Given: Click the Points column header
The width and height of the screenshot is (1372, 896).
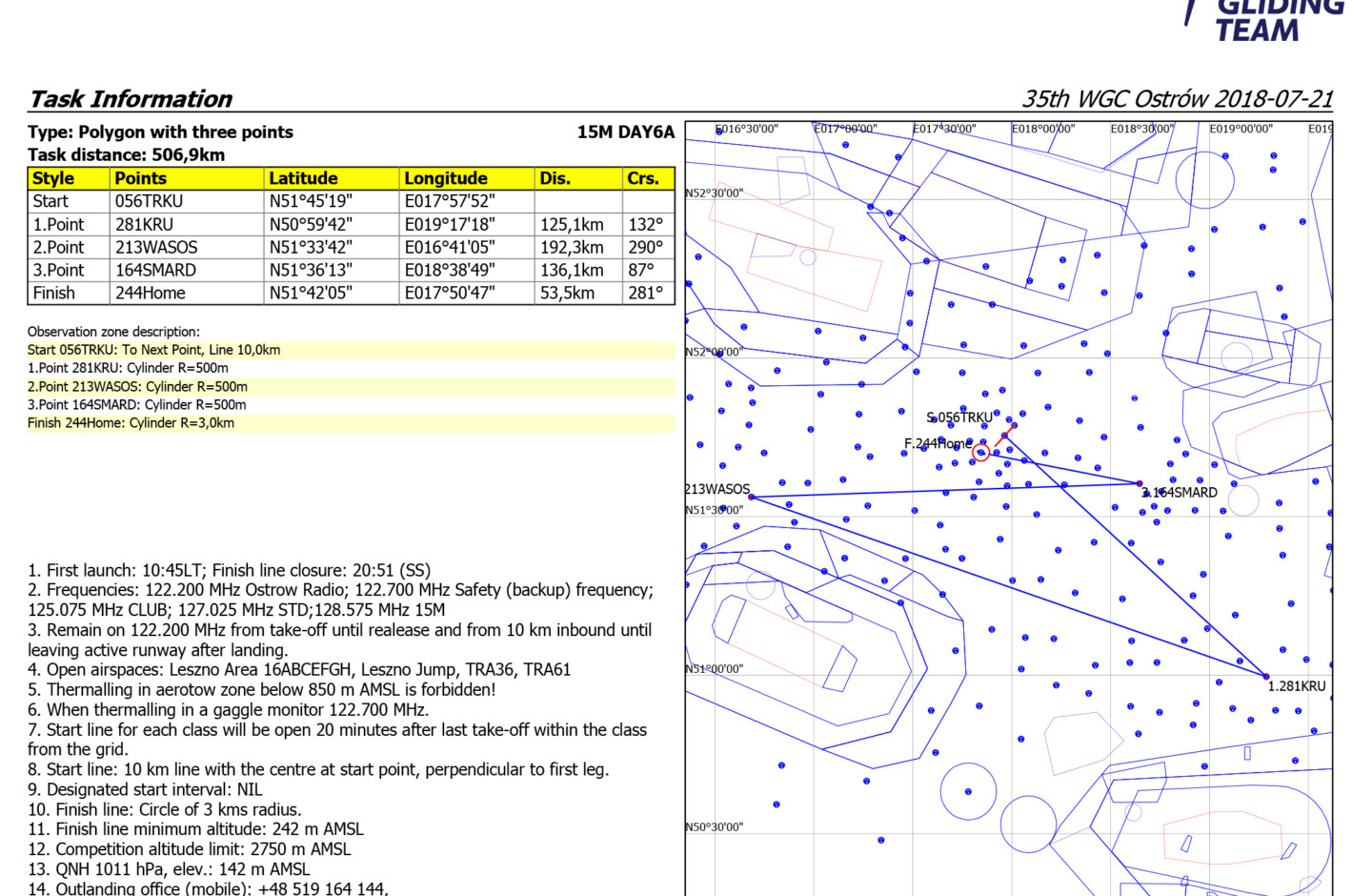Looking at the screenshot, I should coord(140,178).
